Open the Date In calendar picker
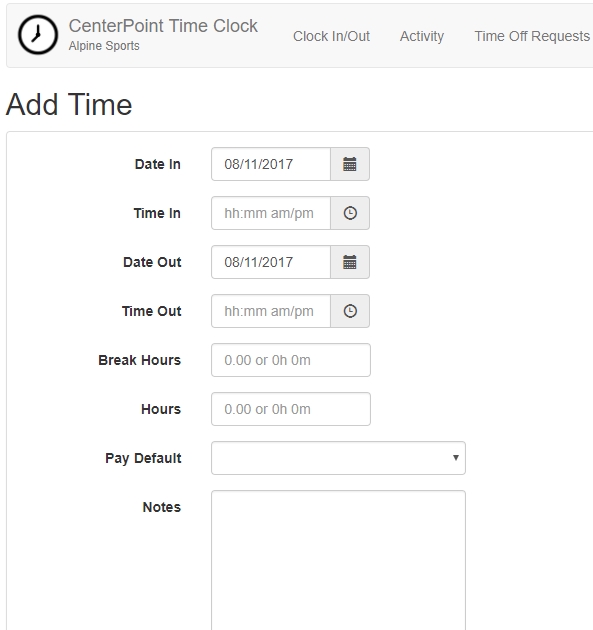Viewport: 593px width, 630px height. point(350,164)
